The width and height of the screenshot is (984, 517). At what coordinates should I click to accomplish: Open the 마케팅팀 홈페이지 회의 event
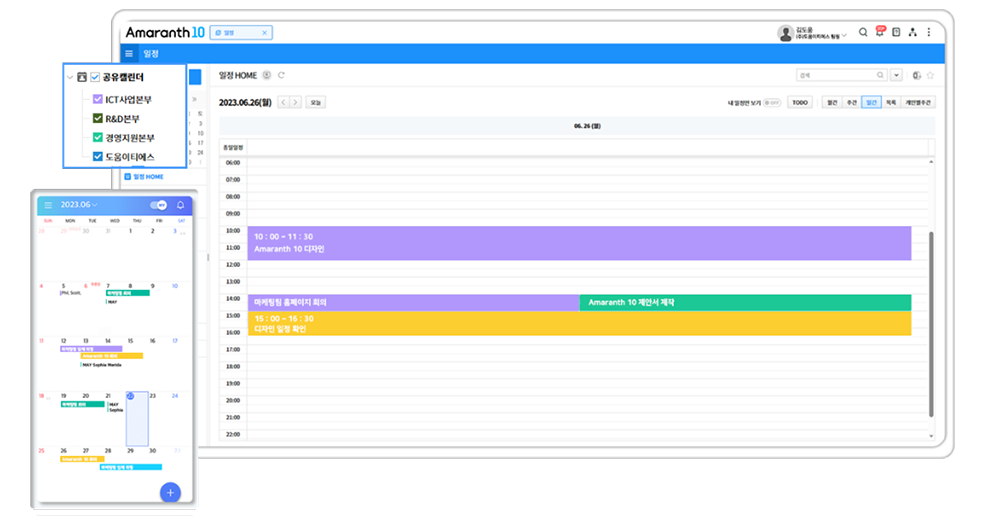pyautogui.click(x=413, y=302)
